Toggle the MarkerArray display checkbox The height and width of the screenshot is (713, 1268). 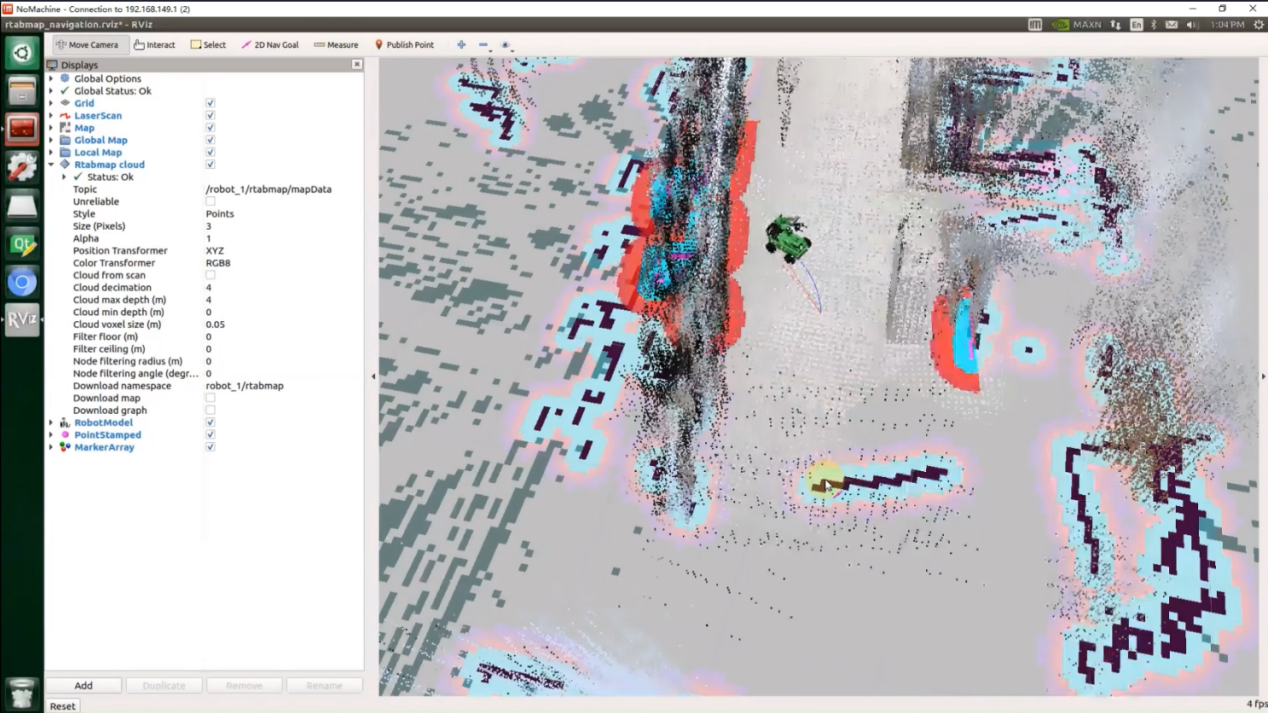click(210, 447)
